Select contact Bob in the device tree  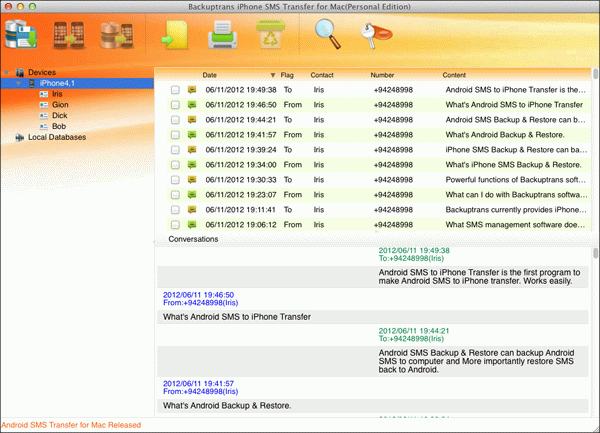point(59,126)
